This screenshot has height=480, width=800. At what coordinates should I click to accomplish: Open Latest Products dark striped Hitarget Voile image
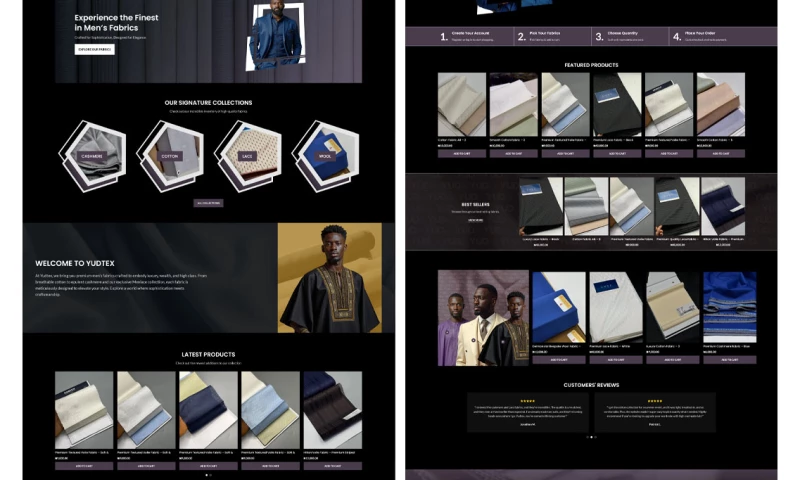point(333,410)
